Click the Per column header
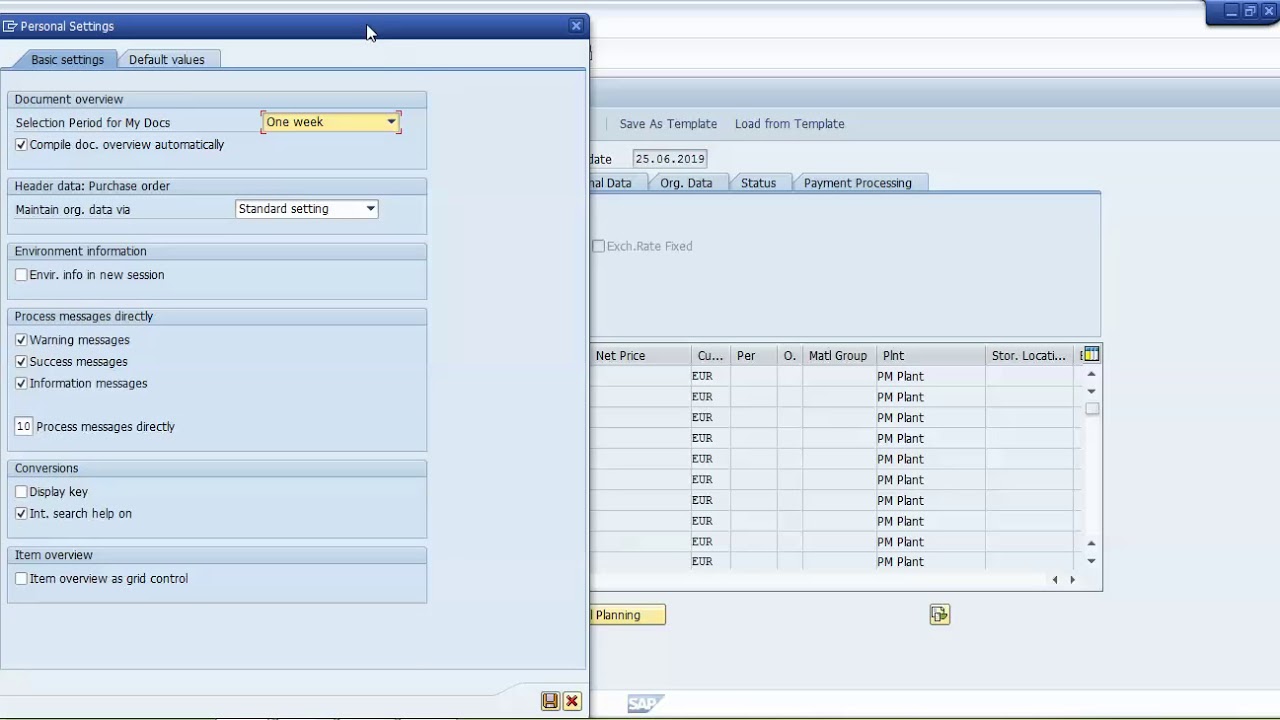Image resolution: width=1280 pixels, height=720 pixels. tap(753, 356)
